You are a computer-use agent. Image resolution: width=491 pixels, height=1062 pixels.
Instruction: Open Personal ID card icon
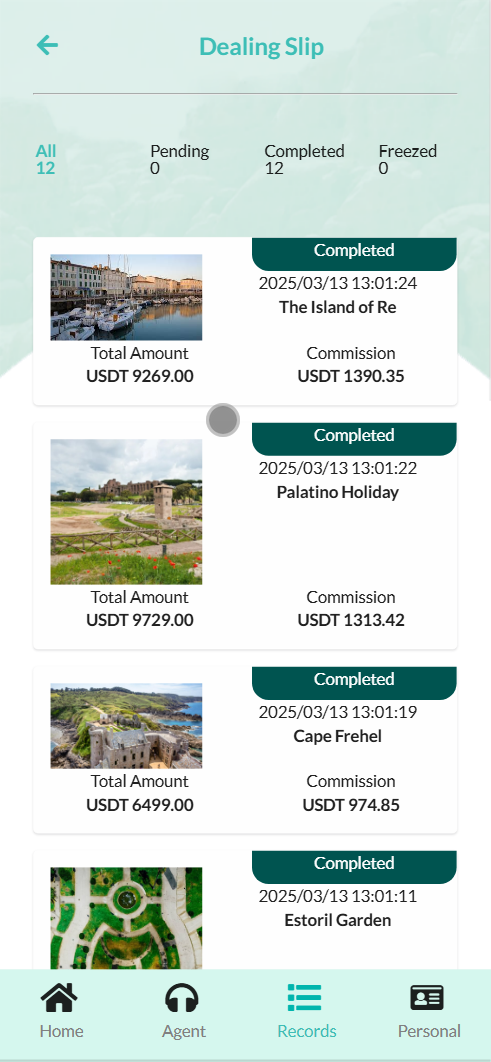427,998
